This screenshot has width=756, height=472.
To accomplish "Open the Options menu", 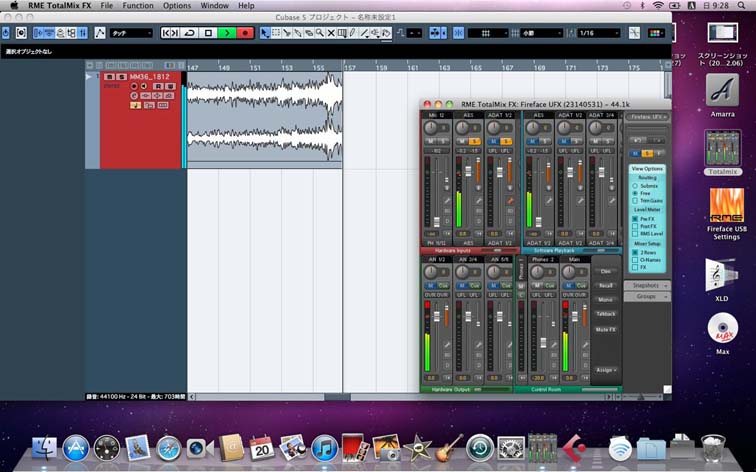I will (176, 6).
